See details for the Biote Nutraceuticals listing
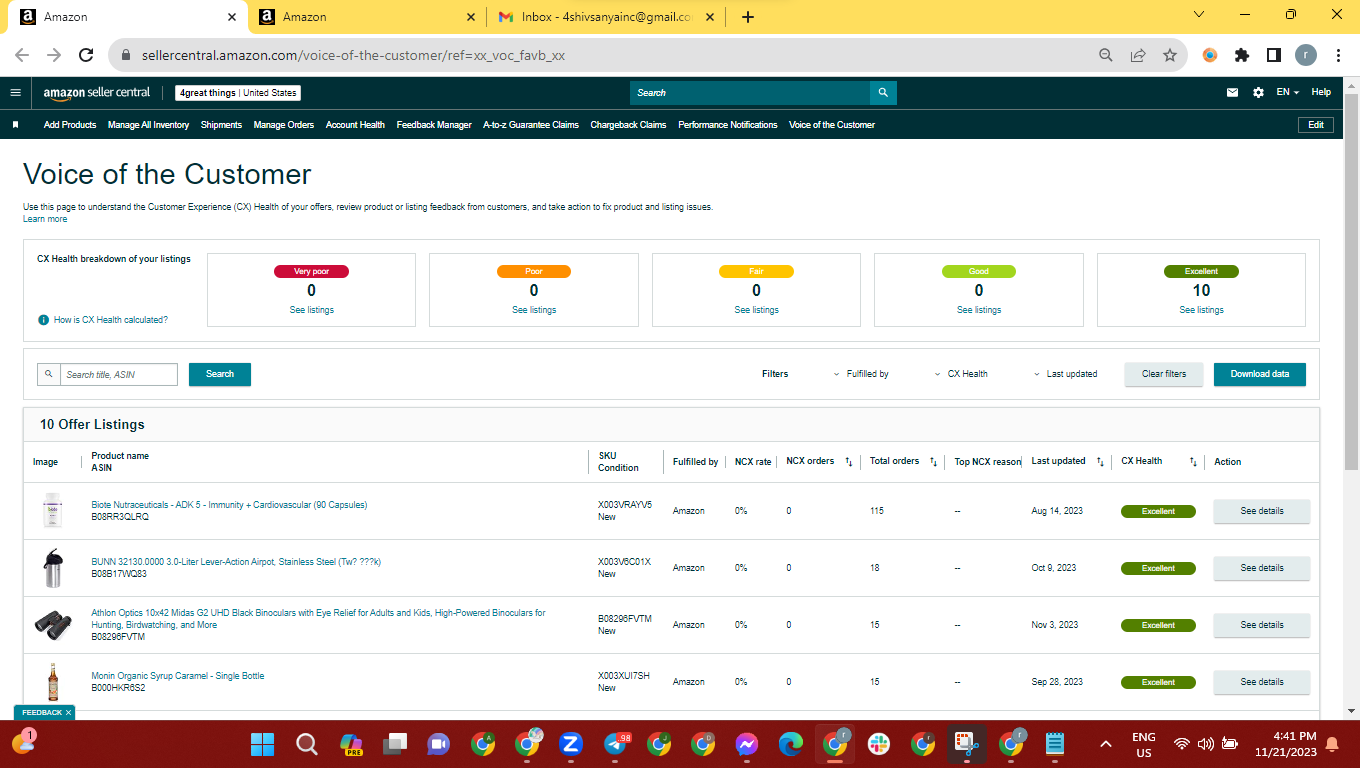This screenshot has width=1360, height=768. click(x=1262, y=511)
